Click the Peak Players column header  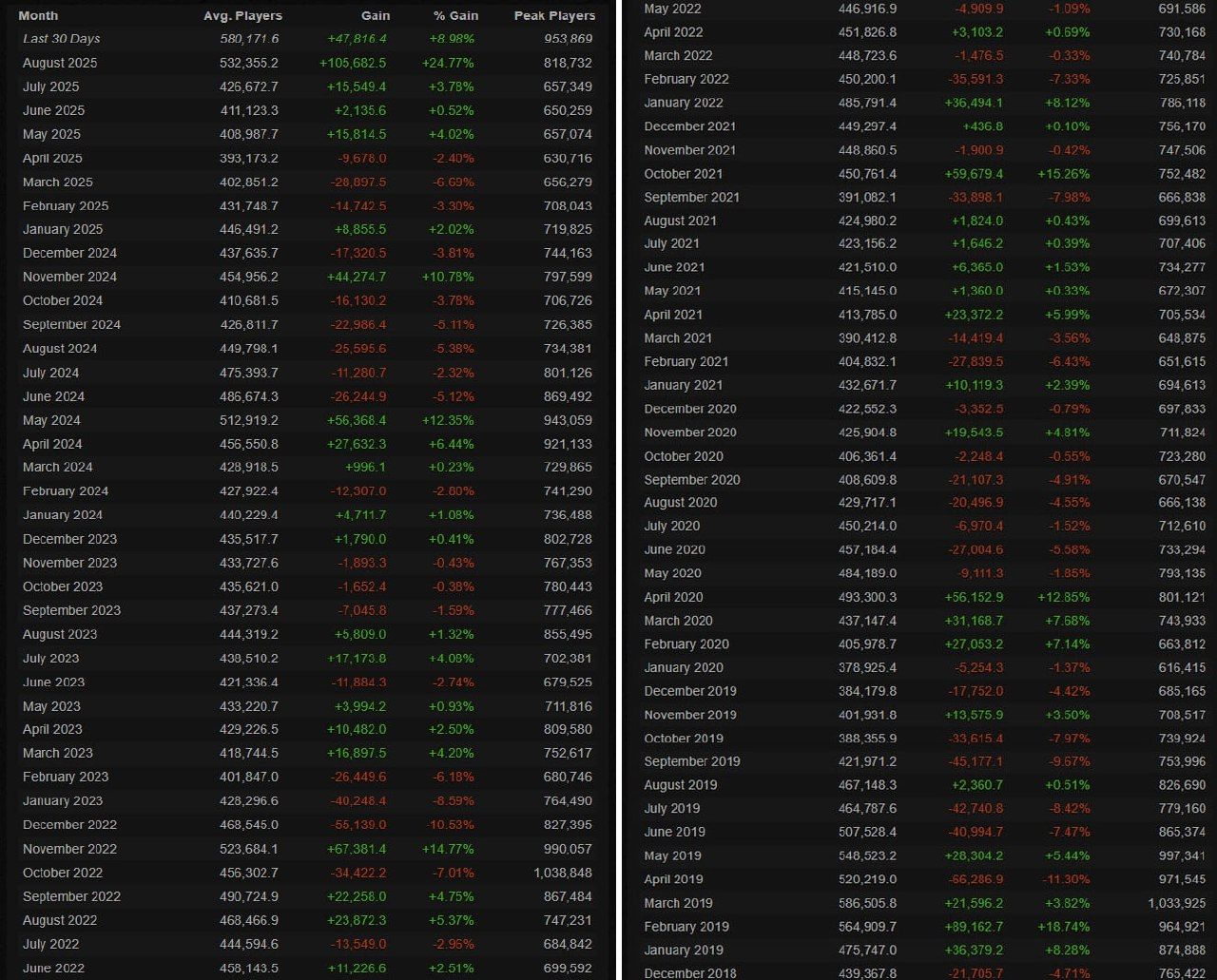[x=554, y=15]
